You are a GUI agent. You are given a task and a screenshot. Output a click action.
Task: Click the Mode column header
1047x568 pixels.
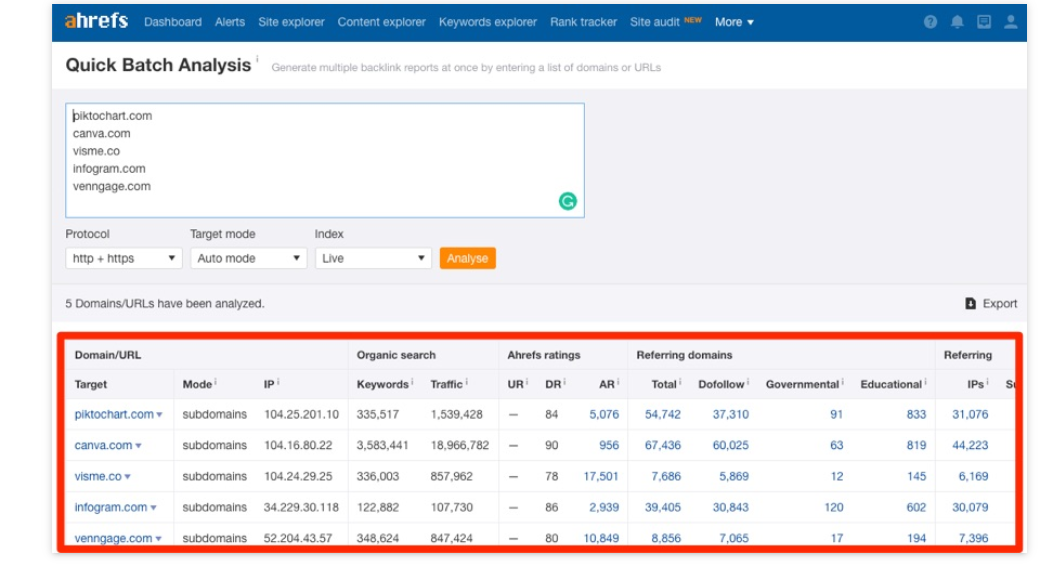(x=197, y=384)
